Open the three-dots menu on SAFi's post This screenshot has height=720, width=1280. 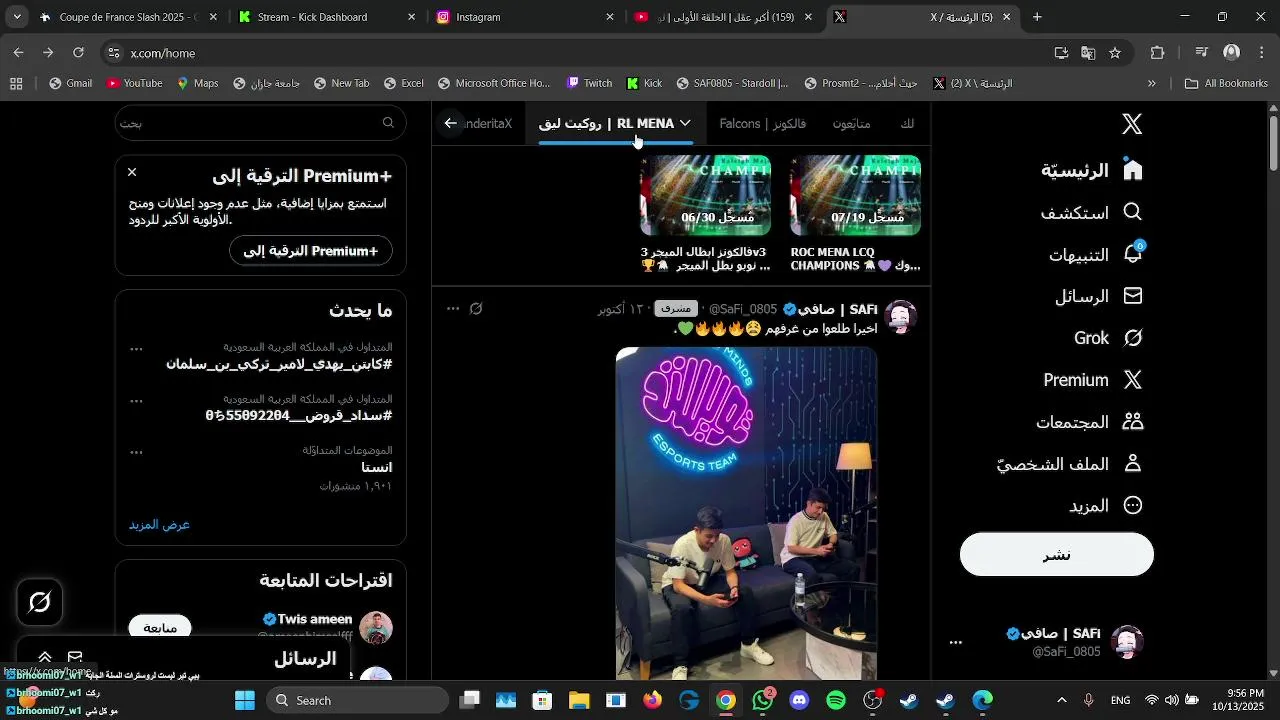[x=453, y=309]
